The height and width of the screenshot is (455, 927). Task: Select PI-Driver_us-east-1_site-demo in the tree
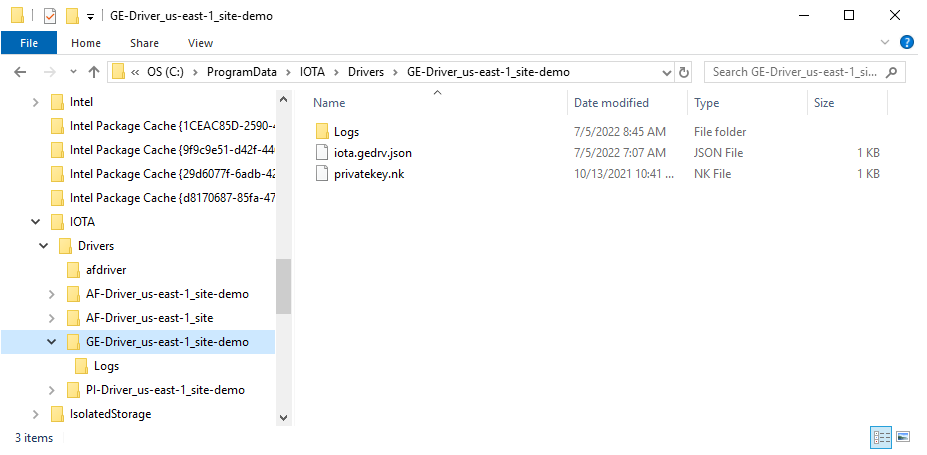pyautogui.click(x=165, y=390)
